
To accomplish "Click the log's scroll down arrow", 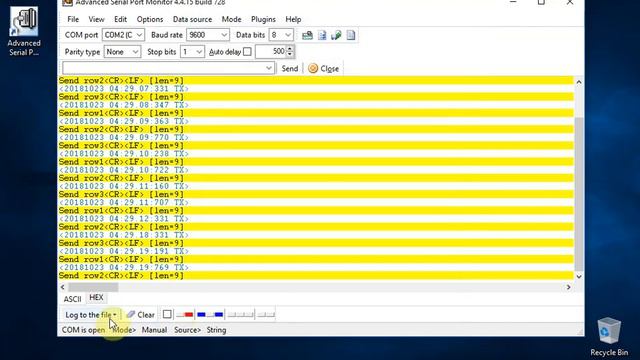I will point(579,276).
